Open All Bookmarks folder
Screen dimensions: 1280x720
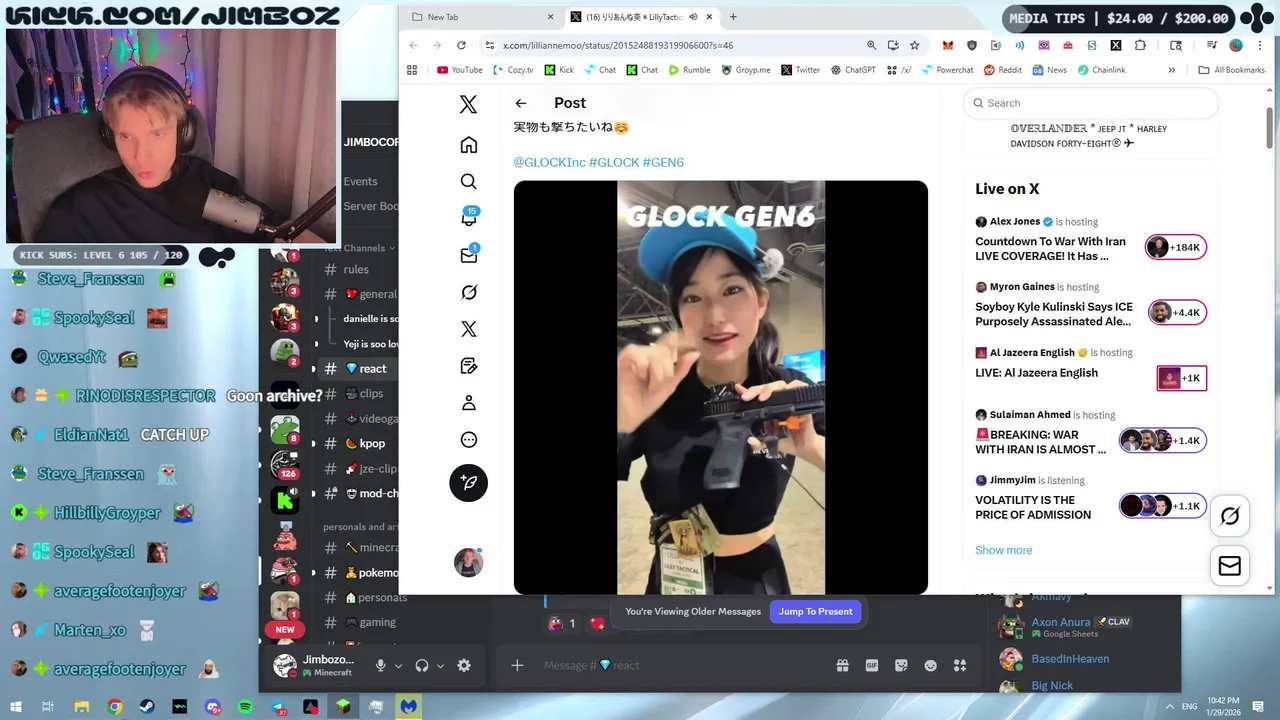(1231, 70)
